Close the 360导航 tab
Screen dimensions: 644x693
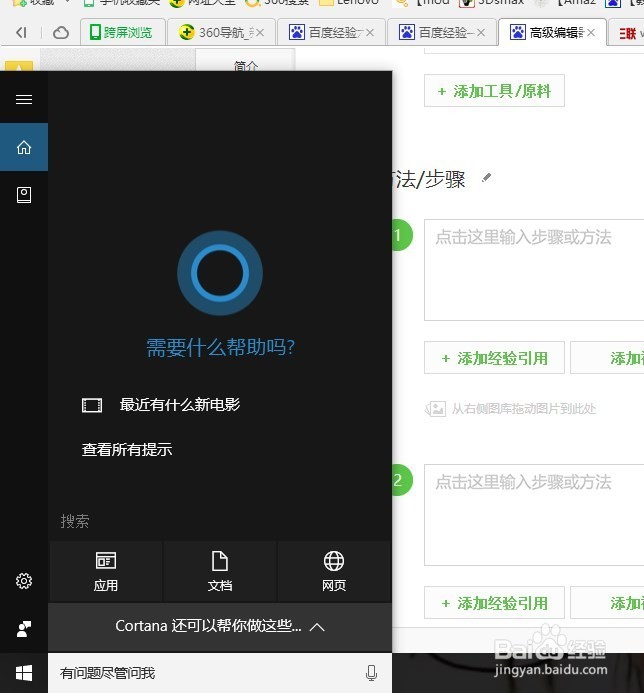pos(260,33)
